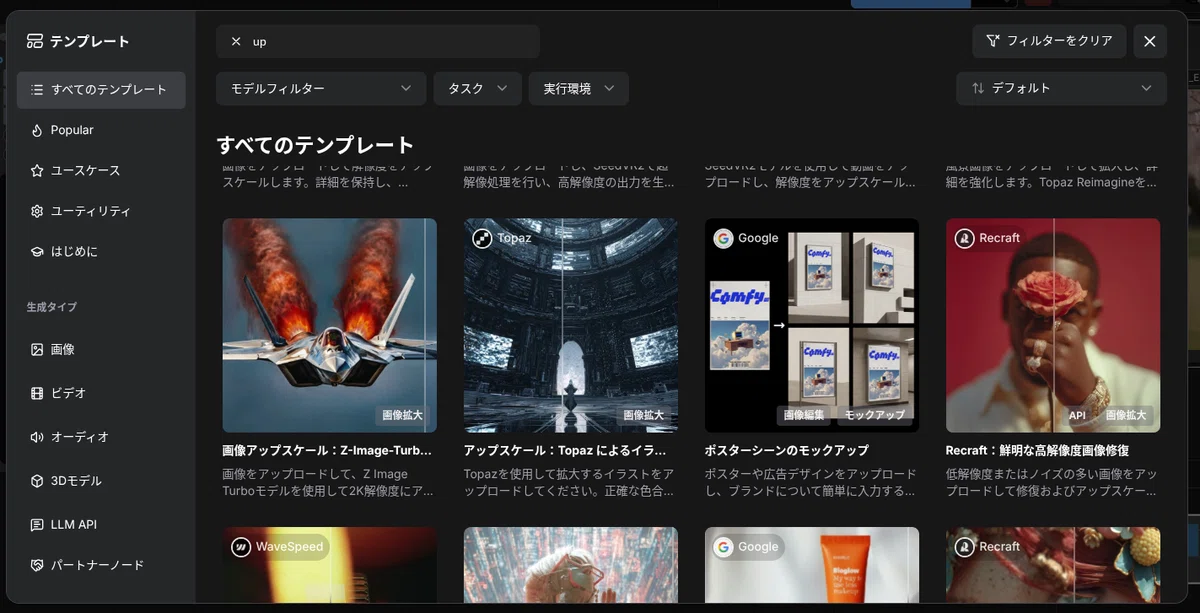
Task: Click the Google badge on the orange tube card
Action: point(748,547)
